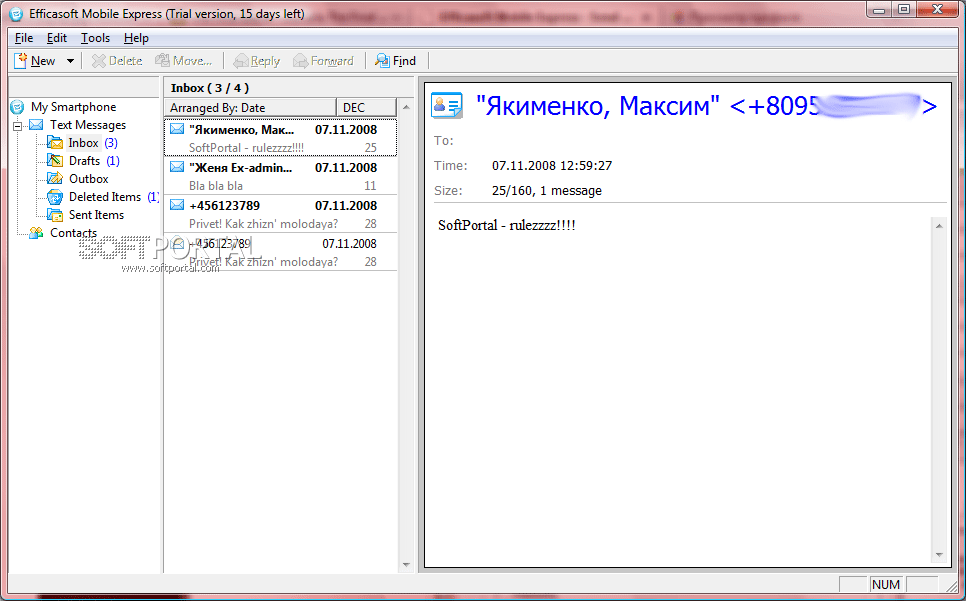Open Contacts in the tree
Screen dimensions: 966x601
73,232
